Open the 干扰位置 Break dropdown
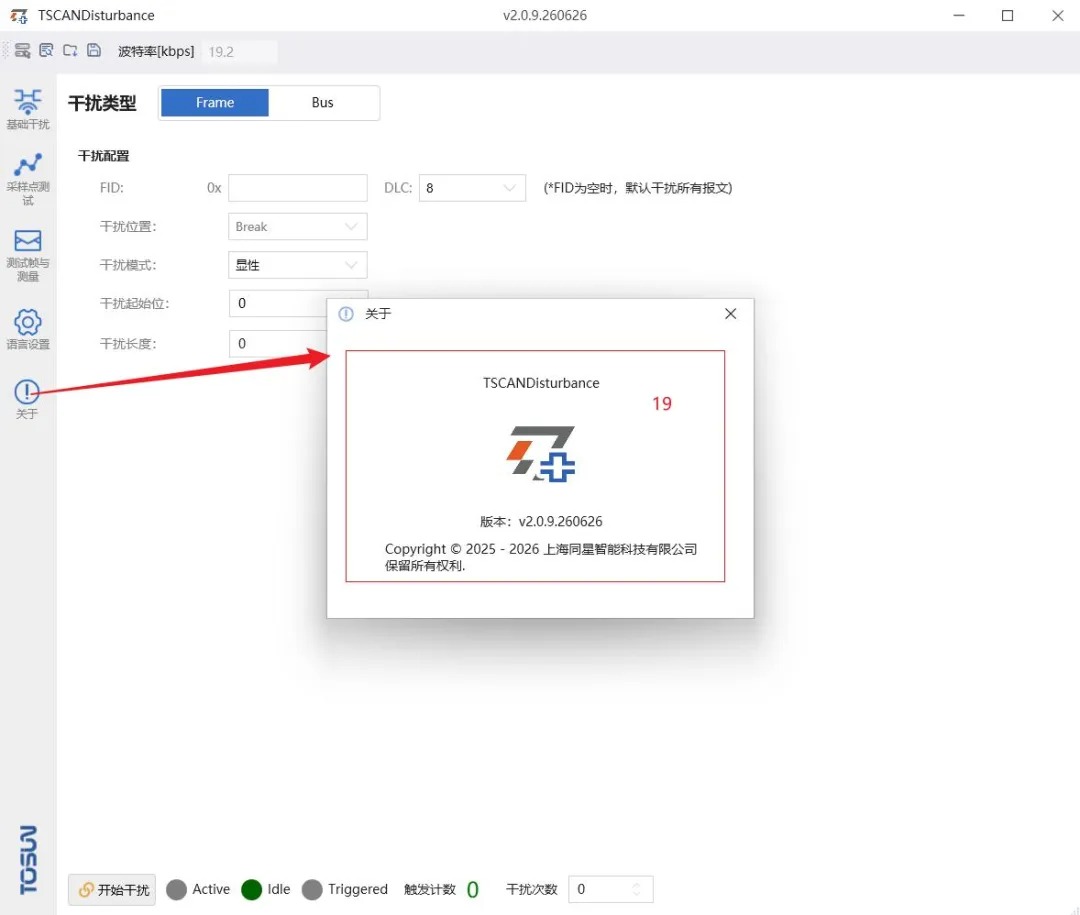 tap(298, 227)
